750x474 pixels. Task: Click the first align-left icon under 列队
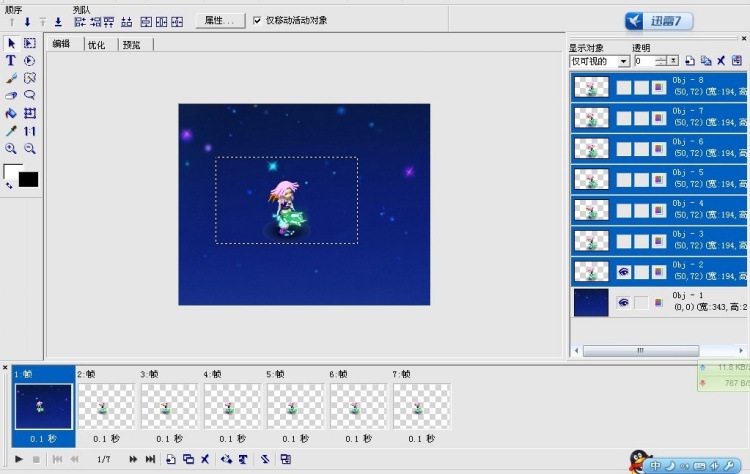(x=80, y=22)
